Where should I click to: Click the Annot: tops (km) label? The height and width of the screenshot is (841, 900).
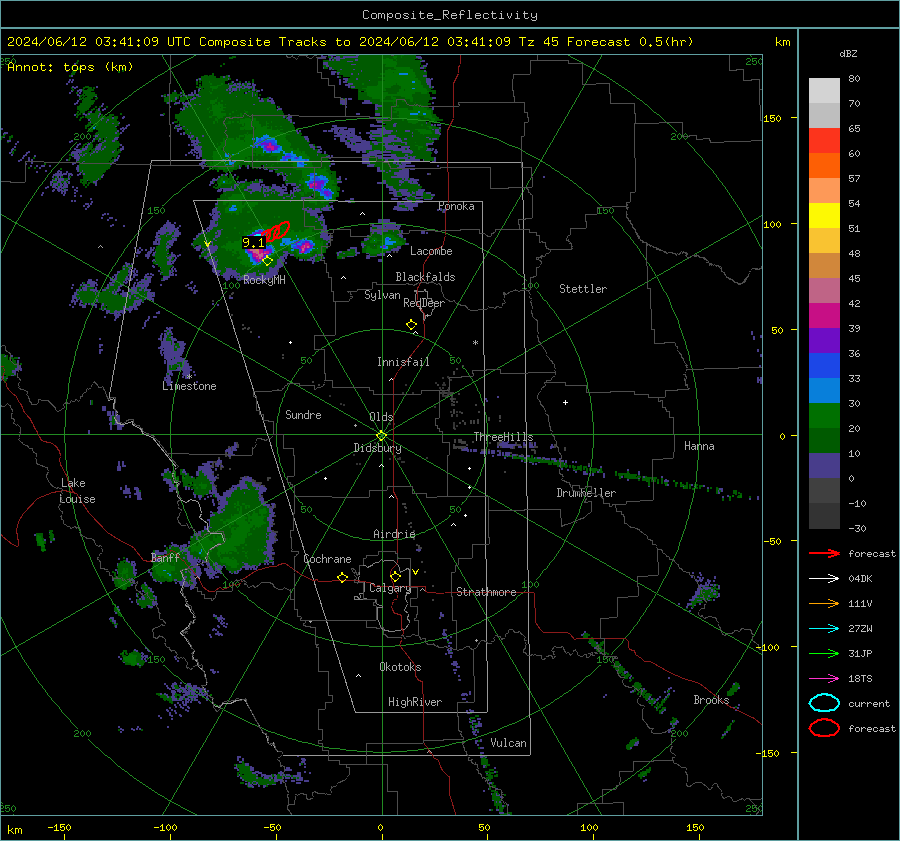tap(71, 67)
